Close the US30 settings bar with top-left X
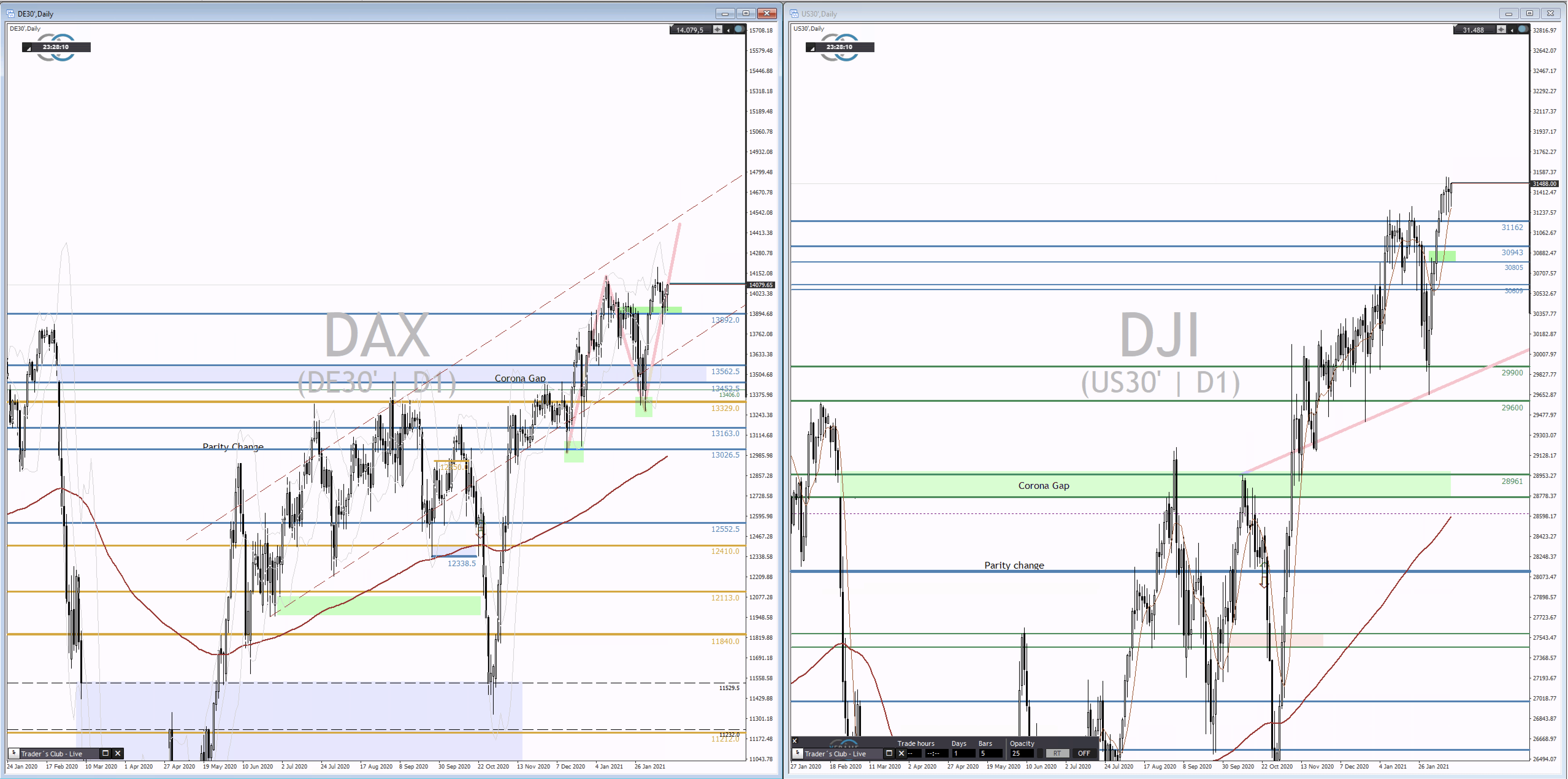This screenshot has height=779, width=1568. point(795,741)
